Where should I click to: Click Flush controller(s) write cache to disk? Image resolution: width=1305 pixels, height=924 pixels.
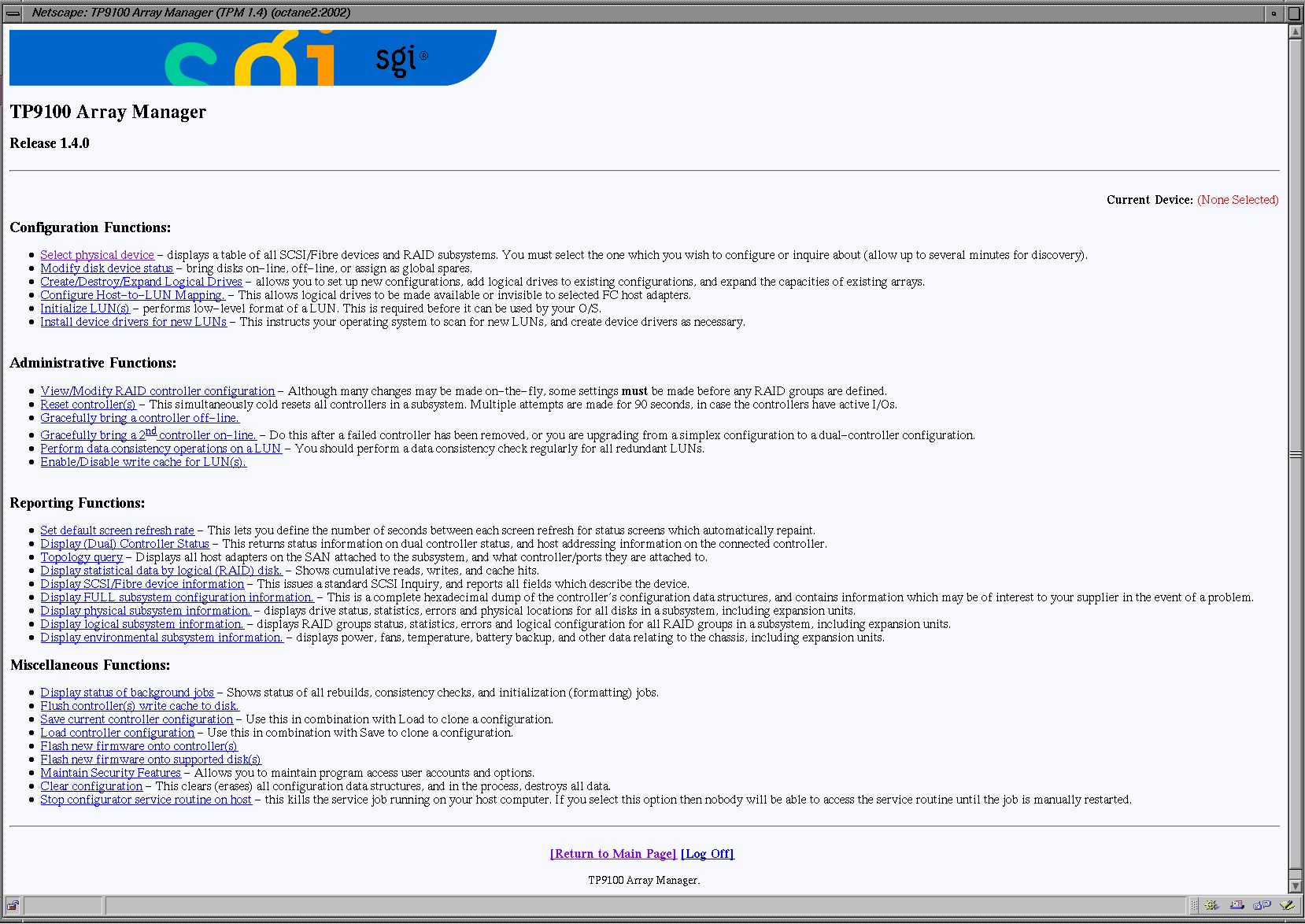139,706
